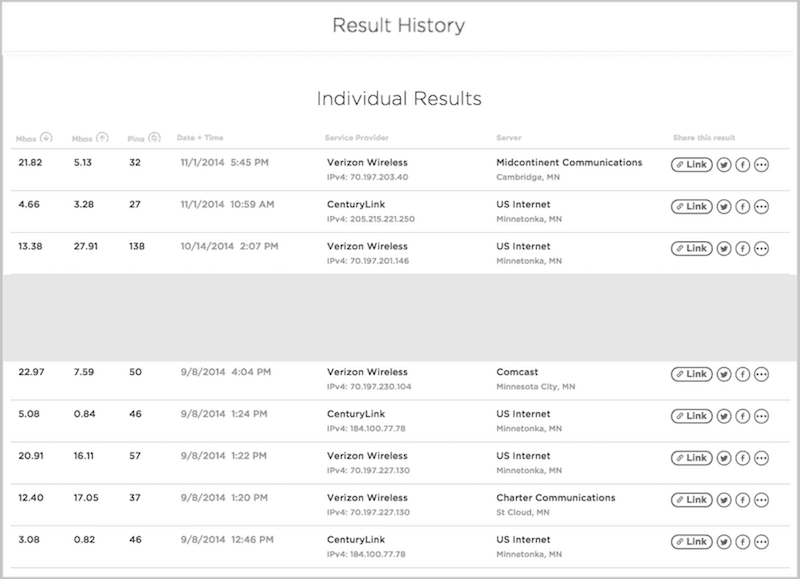Click the Individual Results heading
Screen dimensions: 800x579
pyautogui.click(x=399, y=98)
